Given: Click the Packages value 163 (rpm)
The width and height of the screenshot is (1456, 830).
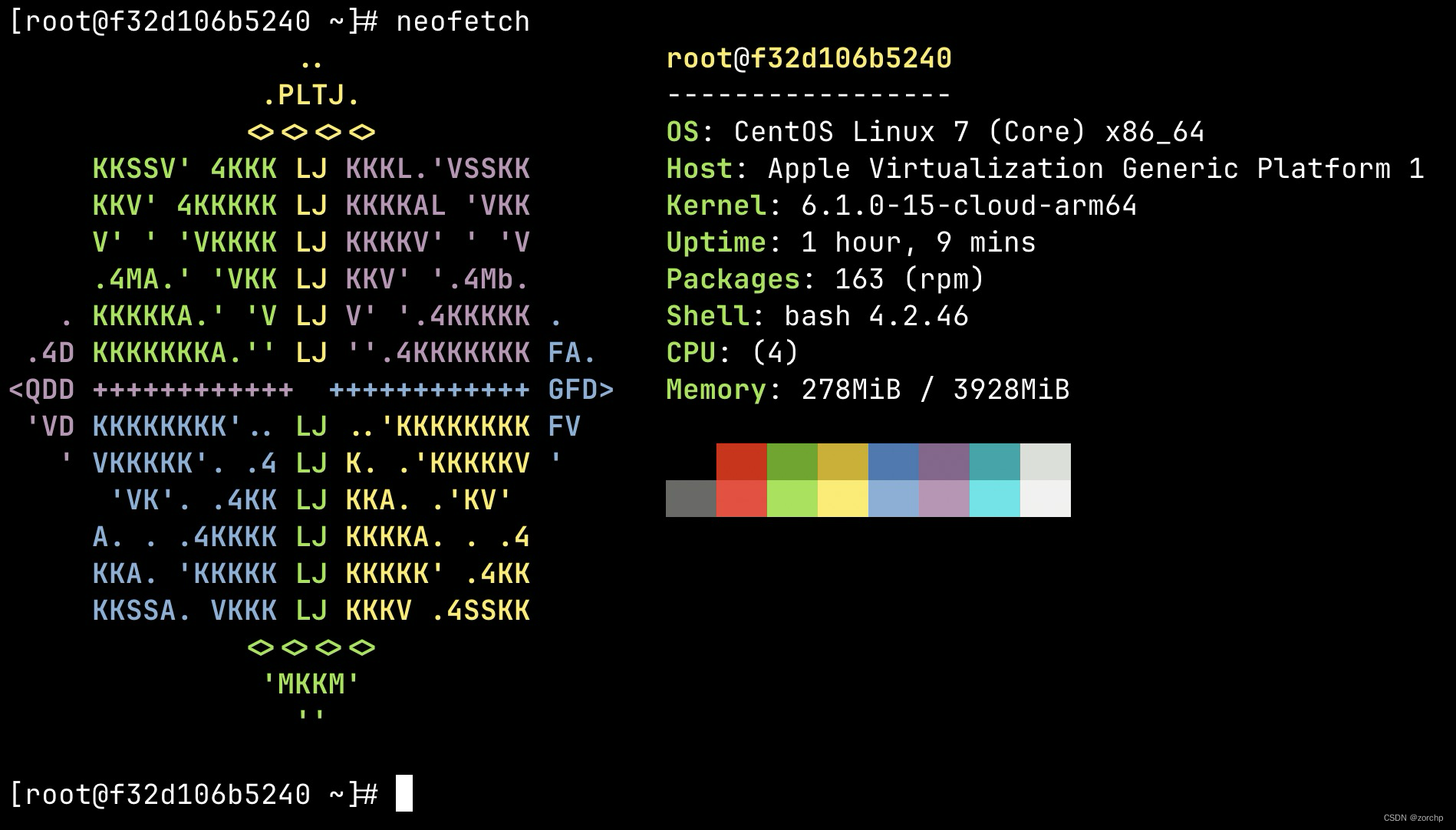Looking at the screenshot, I should point(909,279).
